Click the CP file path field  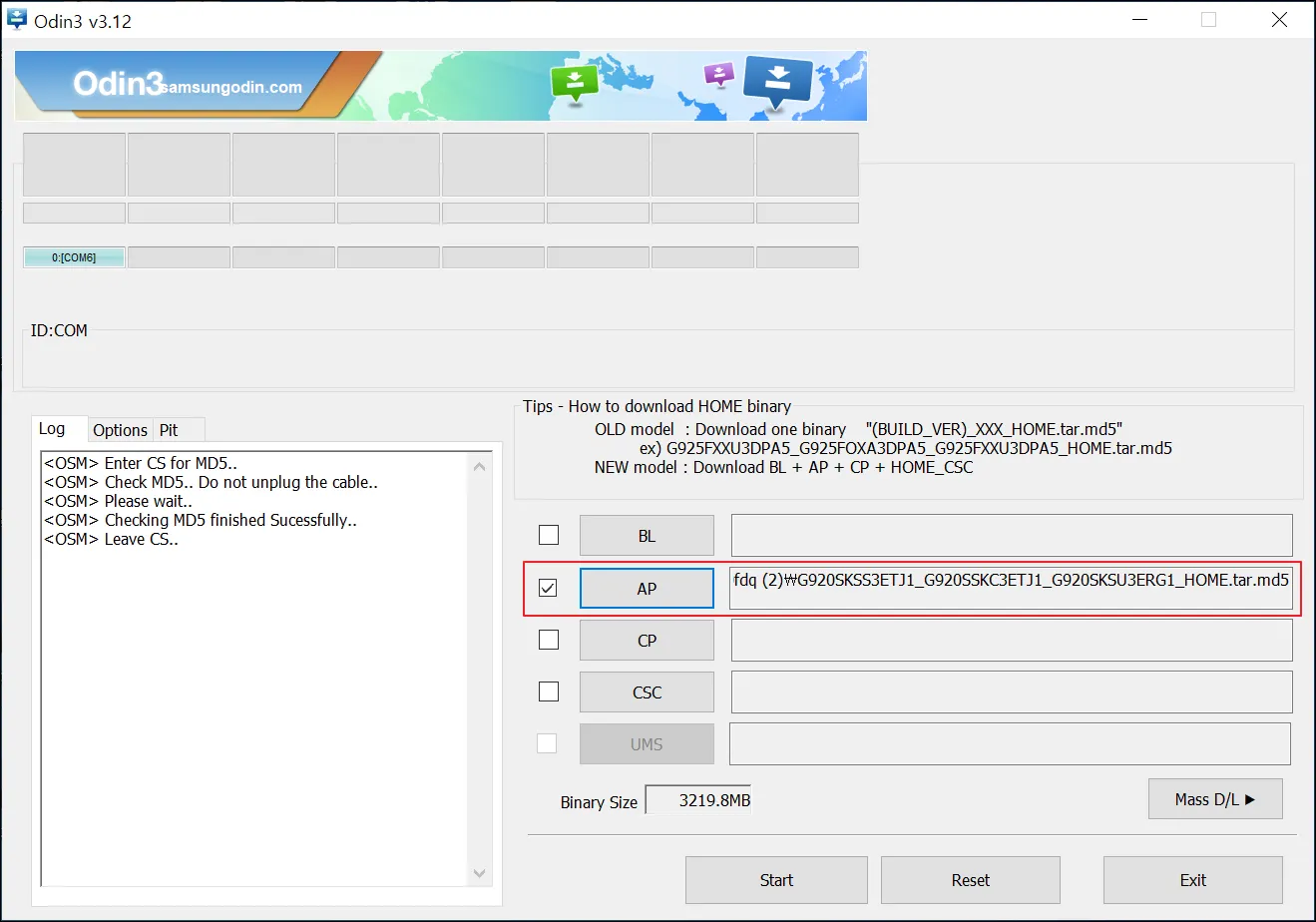tap(1012, 640)
